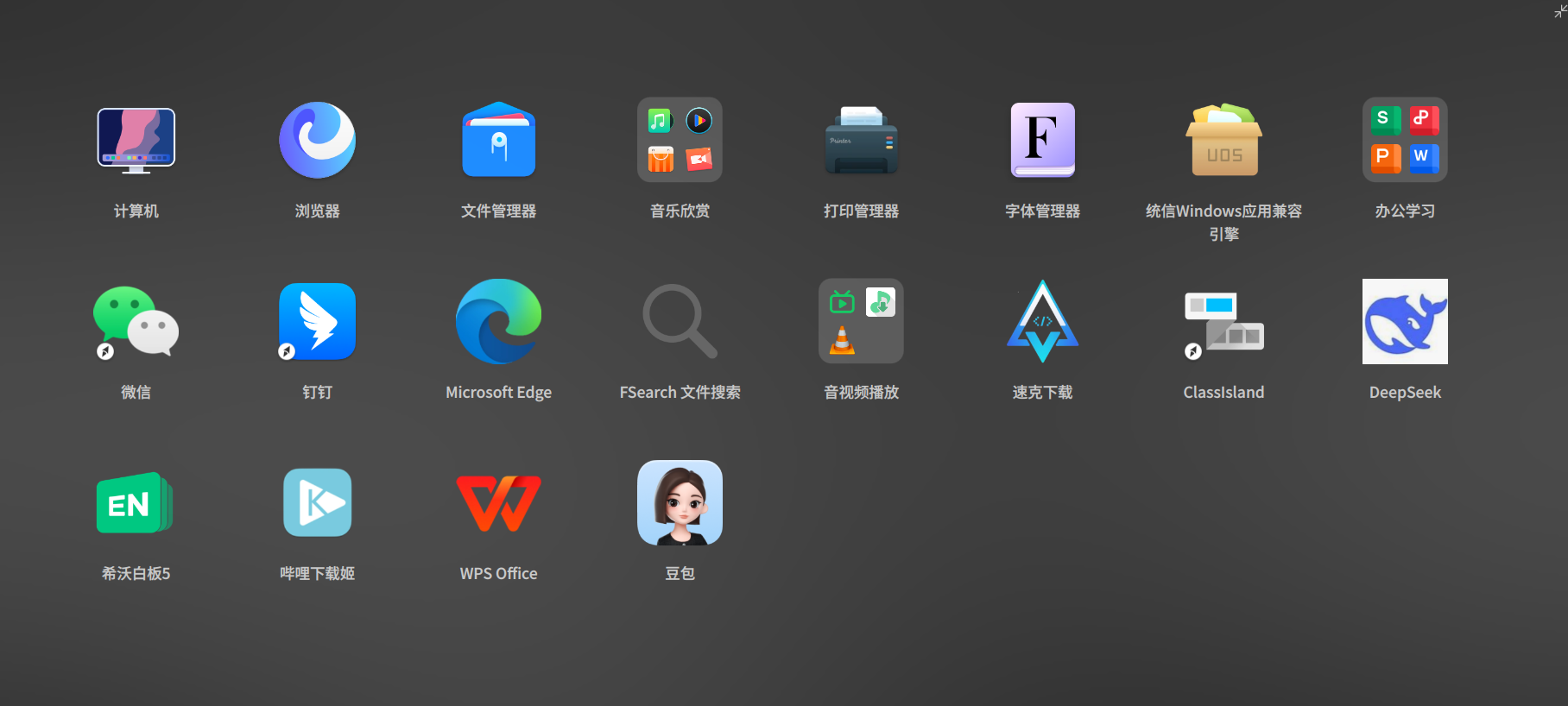The height and width of the screenshot is (706, 1568).
Task: Launch the DeepSeek whale icon
Action: [x=1406, y=321]
